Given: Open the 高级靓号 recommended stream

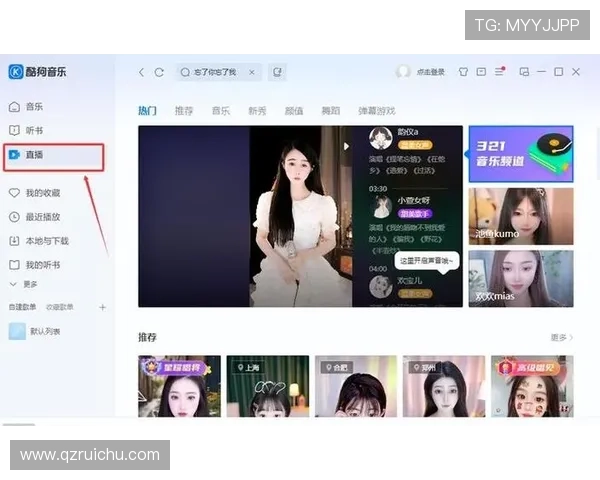Looking at the screenshot, I should click(x=532, y=386).
